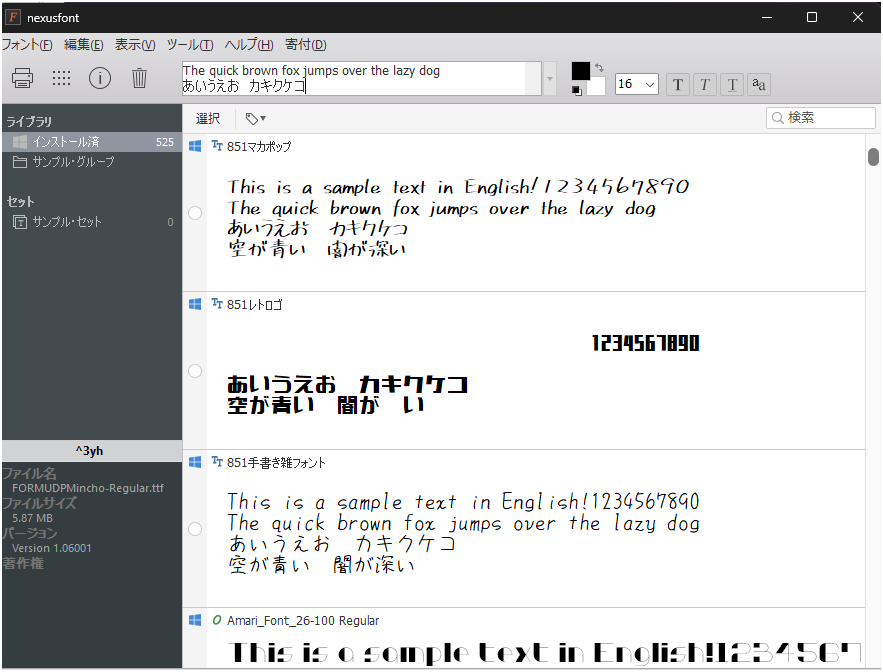Open the フォント menu
The image size is (883, 672).
(x=27, y=44)
